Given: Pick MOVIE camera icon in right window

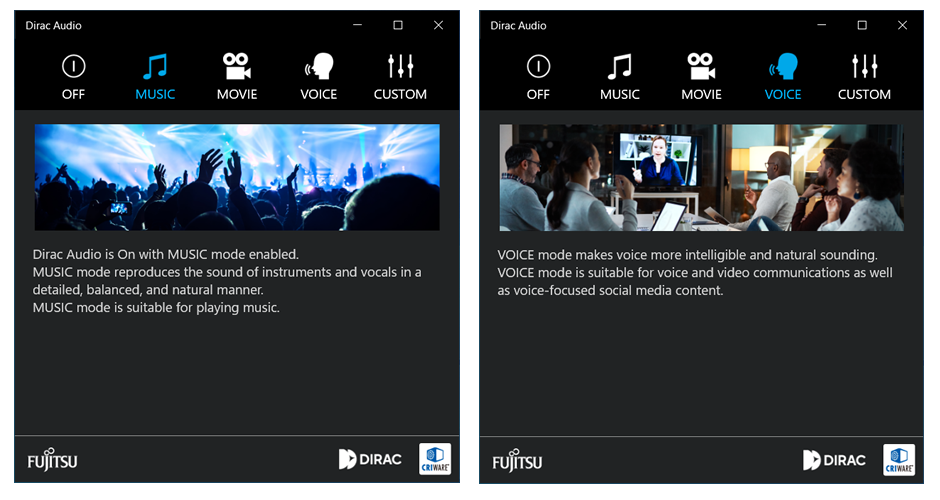Looking at the screenshot, I should click(x=701, y=68).
